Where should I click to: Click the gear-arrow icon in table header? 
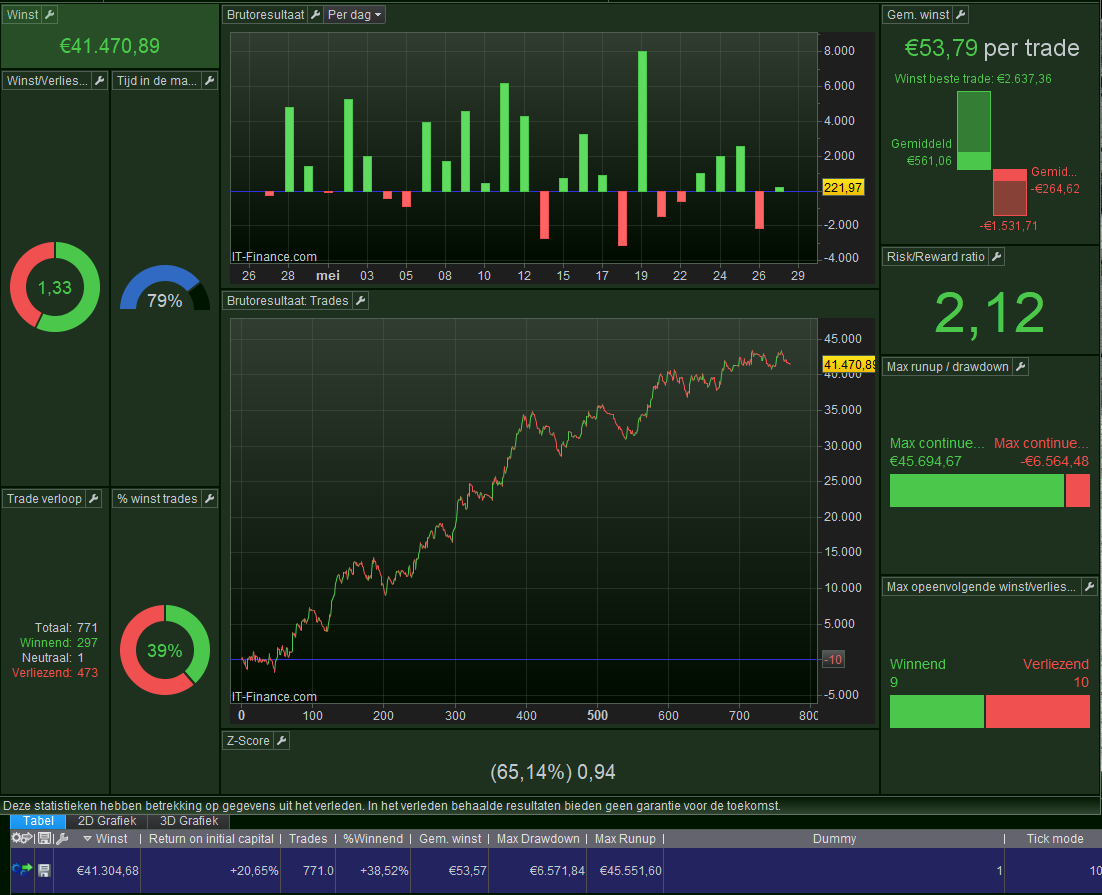pyautogui.click(x=22, y=838)
